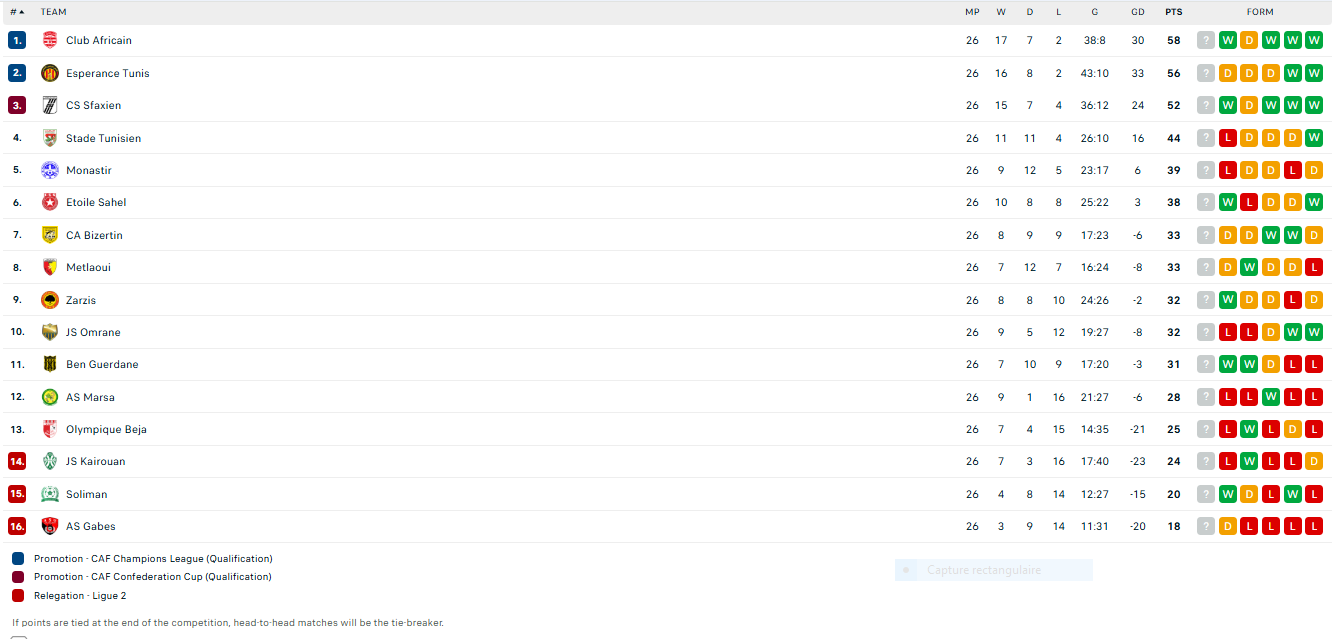Open the JS Kairouan team link

(95, 461)
